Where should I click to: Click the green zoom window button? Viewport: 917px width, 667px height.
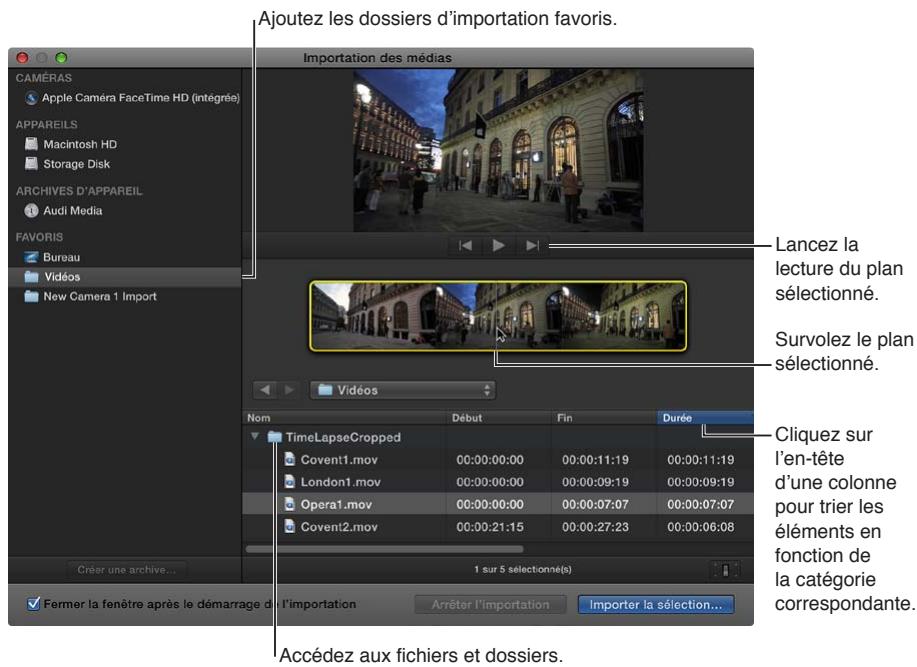tap(61, 57)
